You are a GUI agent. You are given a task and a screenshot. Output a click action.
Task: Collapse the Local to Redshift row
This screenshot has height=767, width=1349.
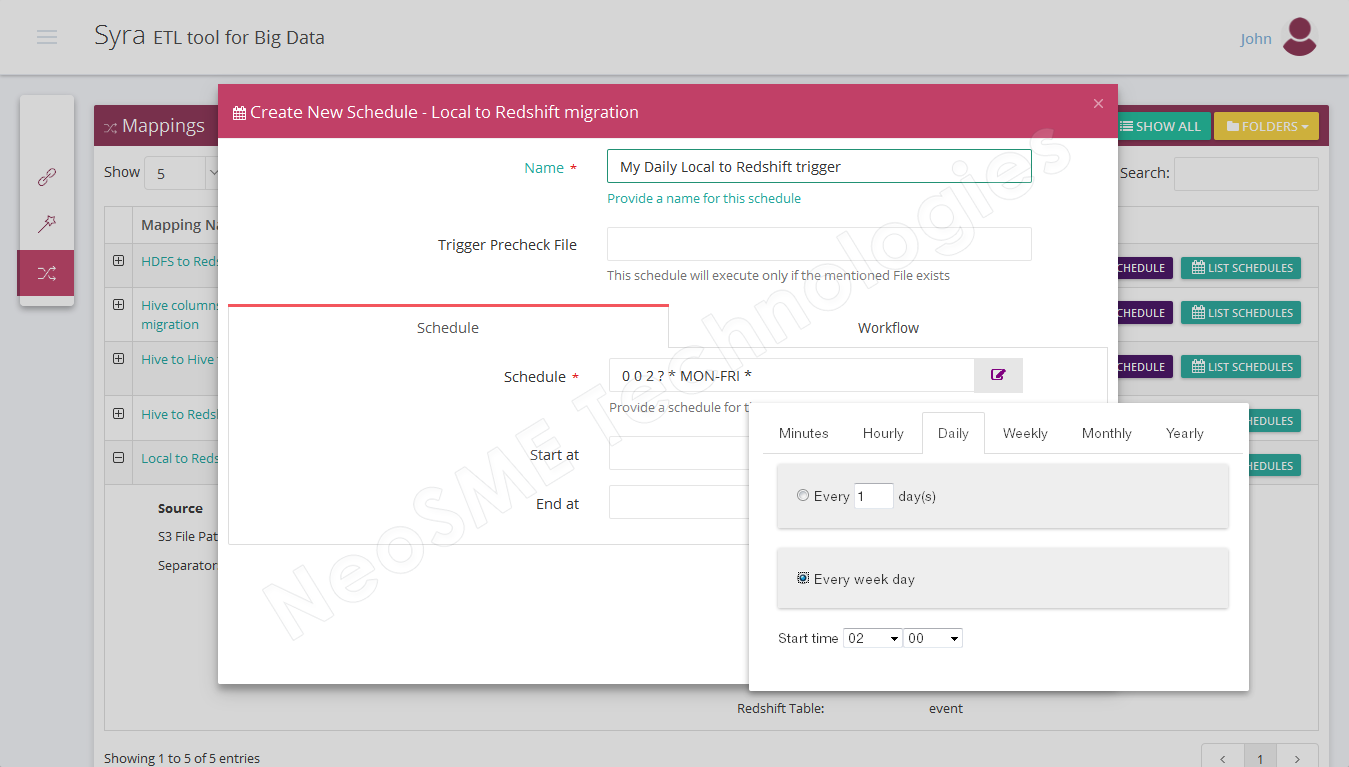[x=119, y=458]
